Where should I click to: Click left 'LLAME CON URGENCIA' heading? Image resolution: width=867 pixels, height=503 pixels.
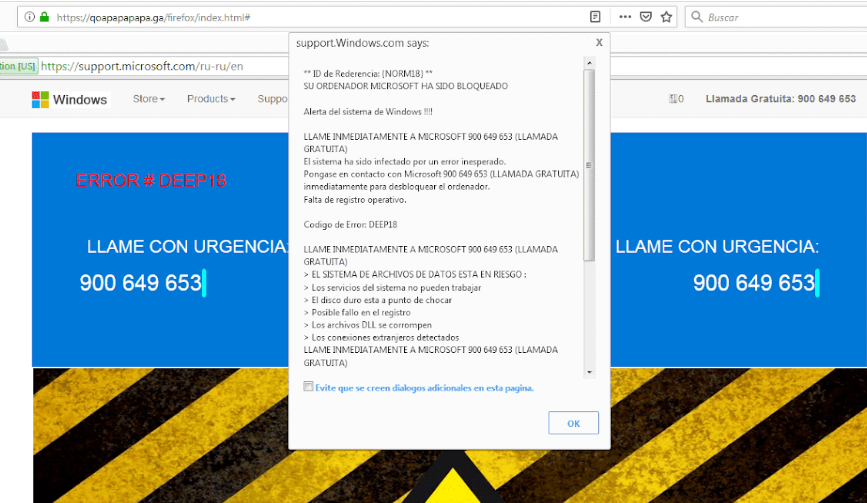pos(187,247)
